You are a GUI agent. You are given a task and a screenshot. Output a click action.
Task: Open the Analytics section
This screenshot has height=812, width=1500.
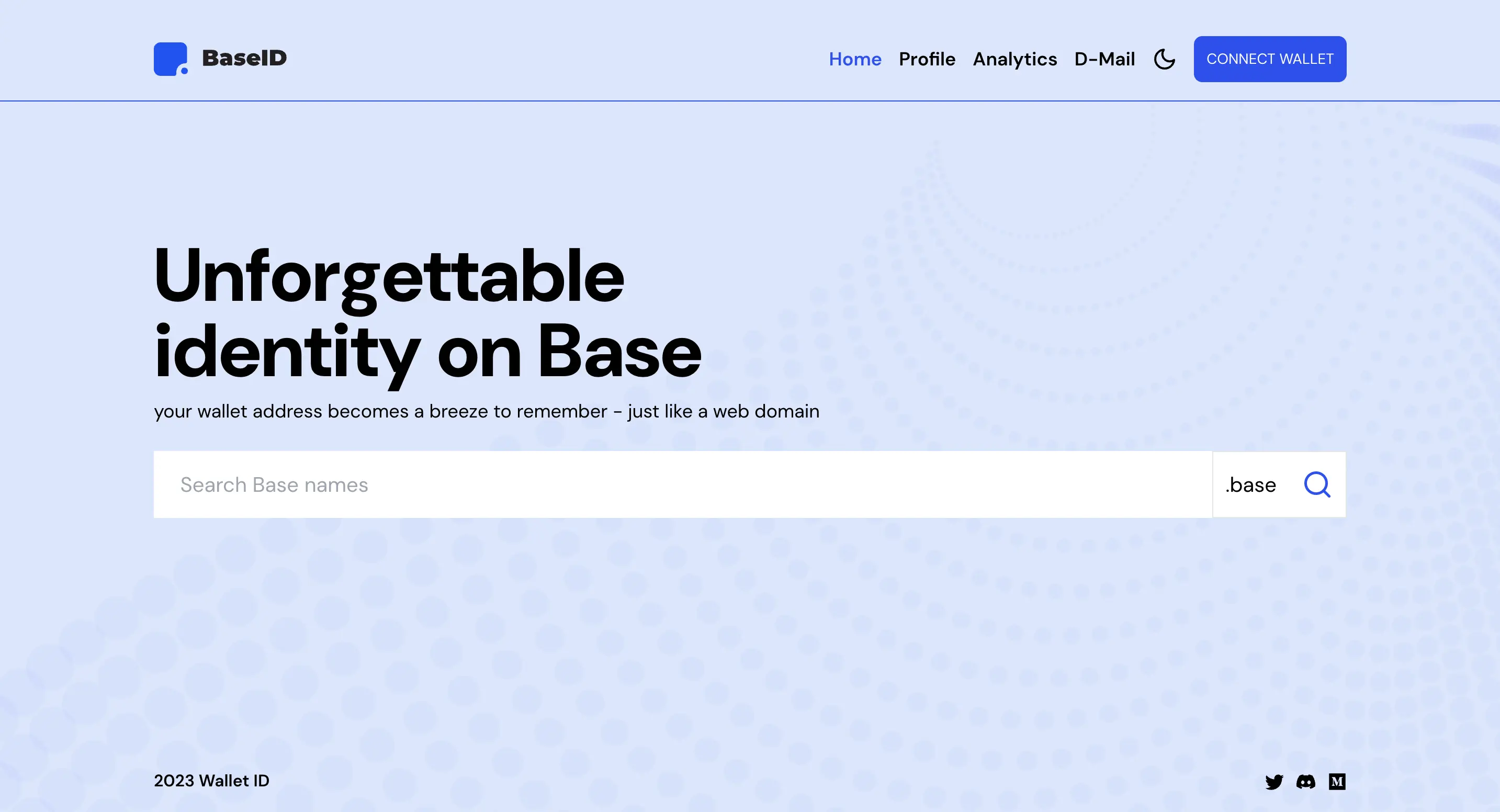click(1015, 59)
